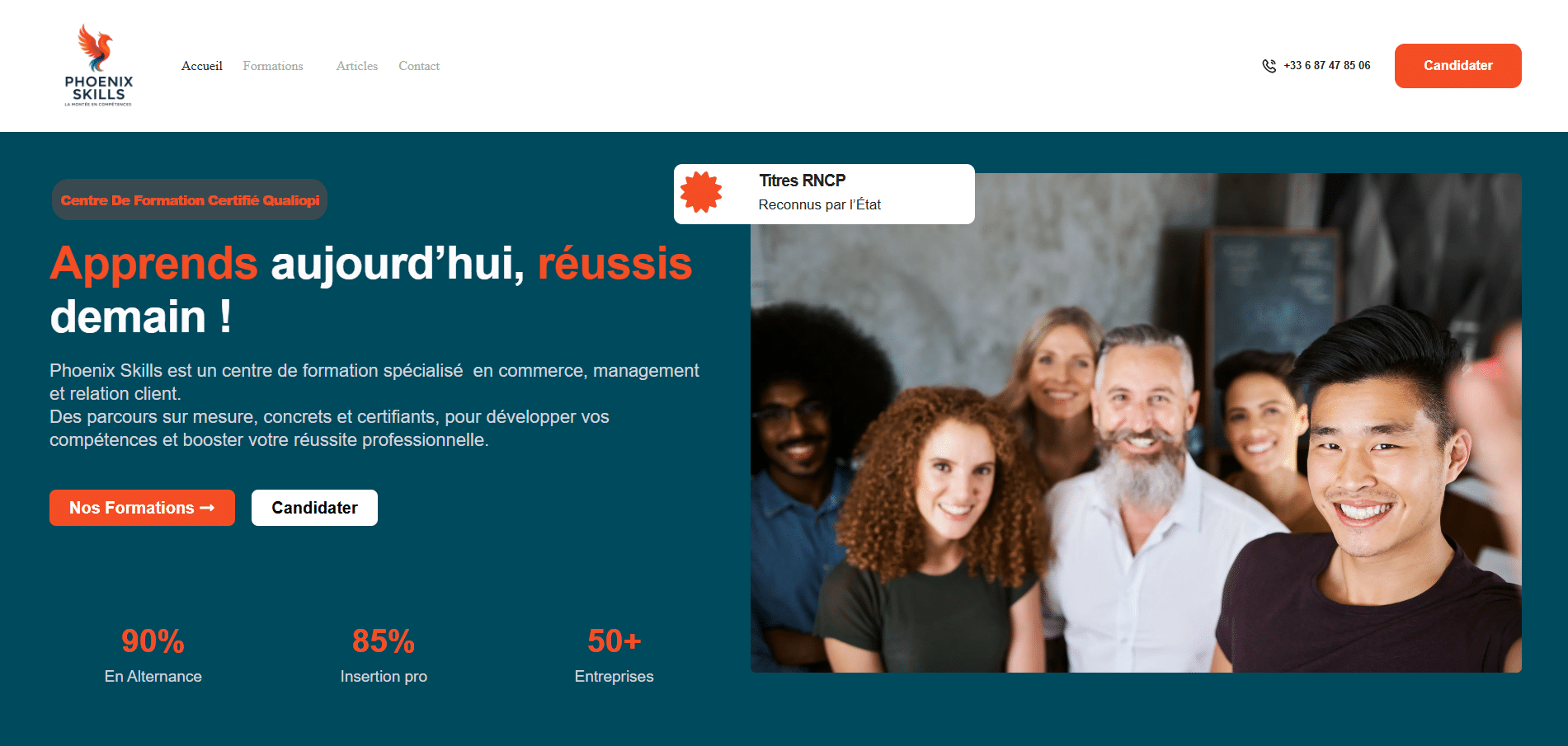Click the Centre De Formation Certifié Qualiopi badge
Screen dimensions: 1568x746
tap(190, 200)
